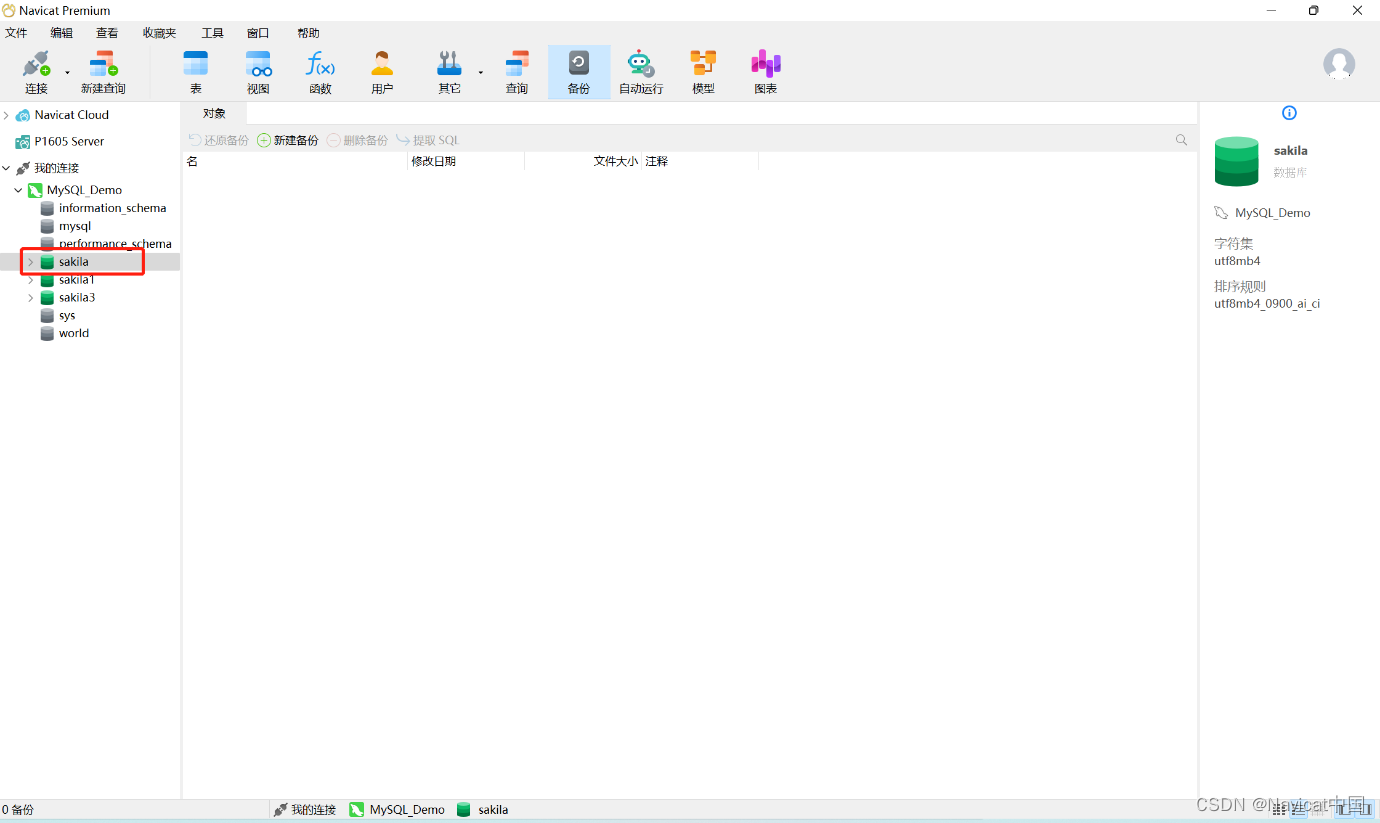Viewport: 1380px width, 823px height.
Task: Expand the Navicat Cloud tree node
Action: tap(6, 115)
